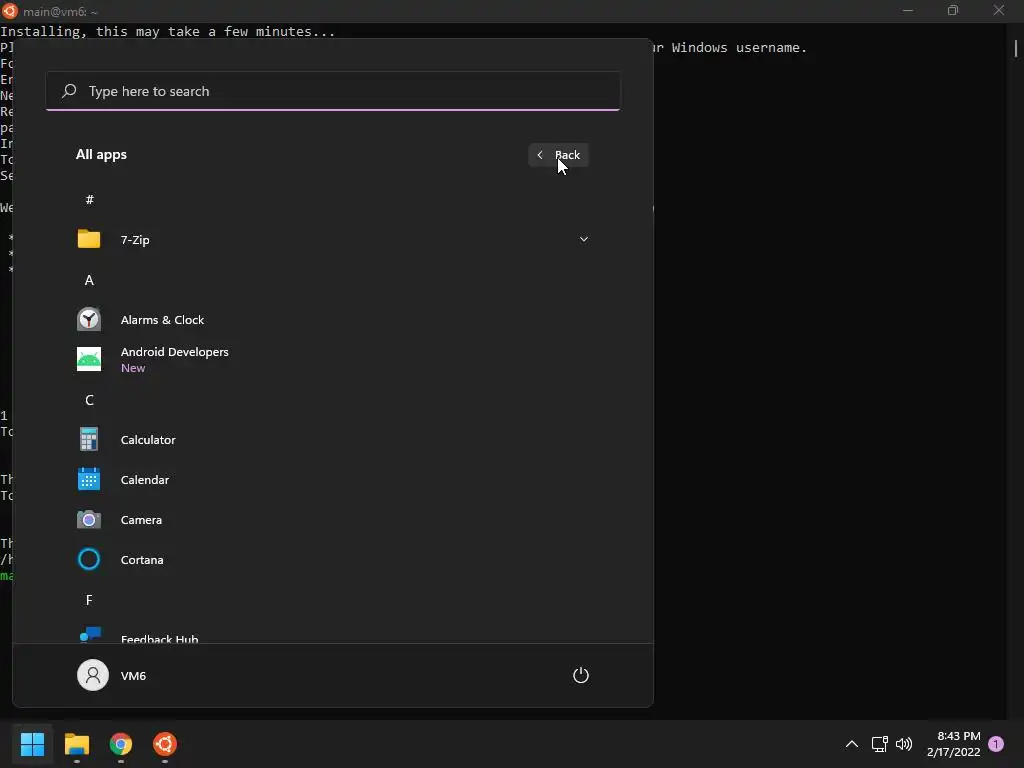Launch Cortana from the app list
The width and height of the screenshot is (1024, 768).
point(332,560)
